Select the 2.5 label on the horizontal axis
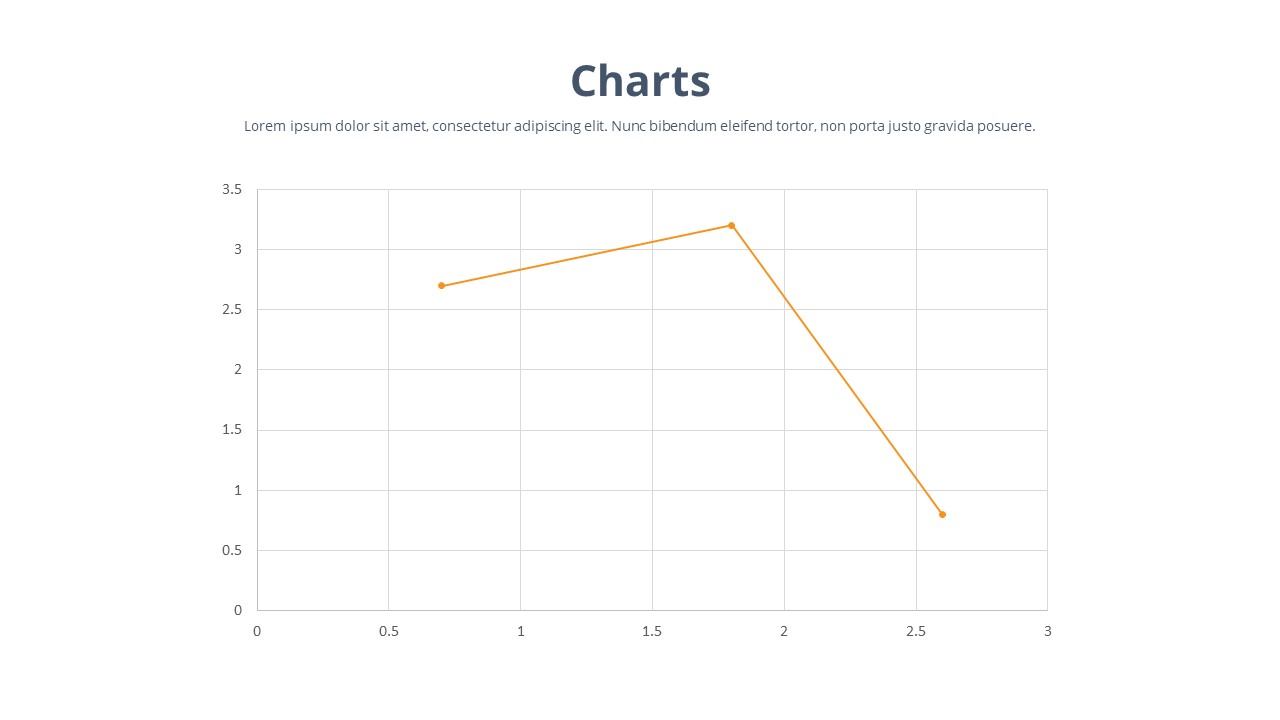The height and width of the screenshot is (720, 1280). click(x=915, y=631)
